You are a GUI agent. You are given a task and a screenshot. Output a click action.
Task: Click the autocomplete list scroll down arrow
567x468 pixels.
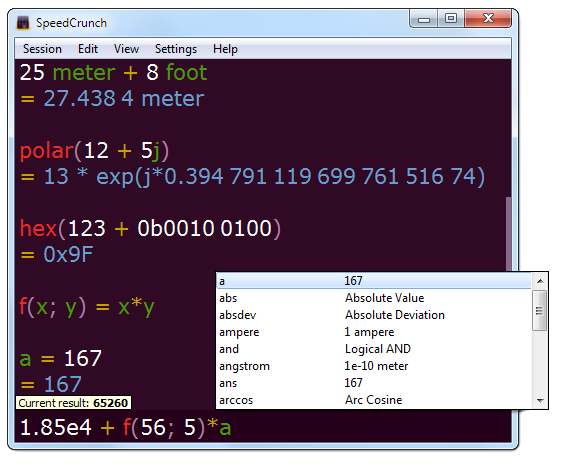tap(540, 400)
